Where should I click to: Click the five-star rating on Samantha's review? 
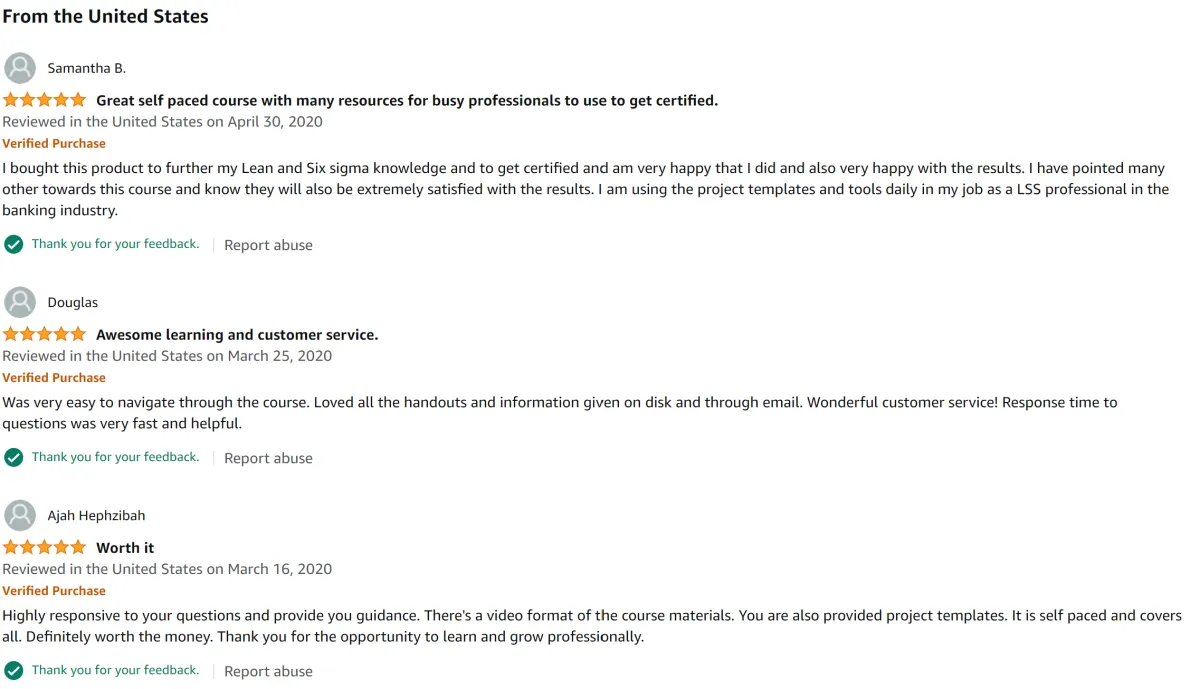click(x=45, y=100)
